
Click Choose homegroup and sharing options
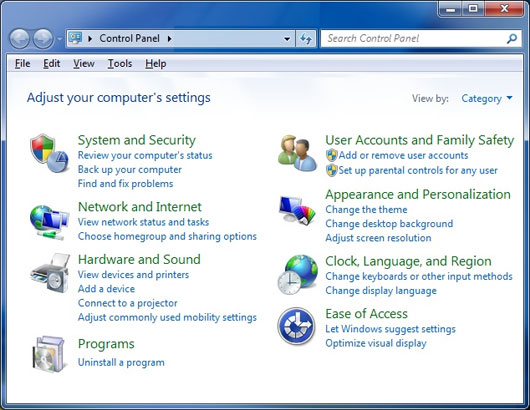[167, 236]
